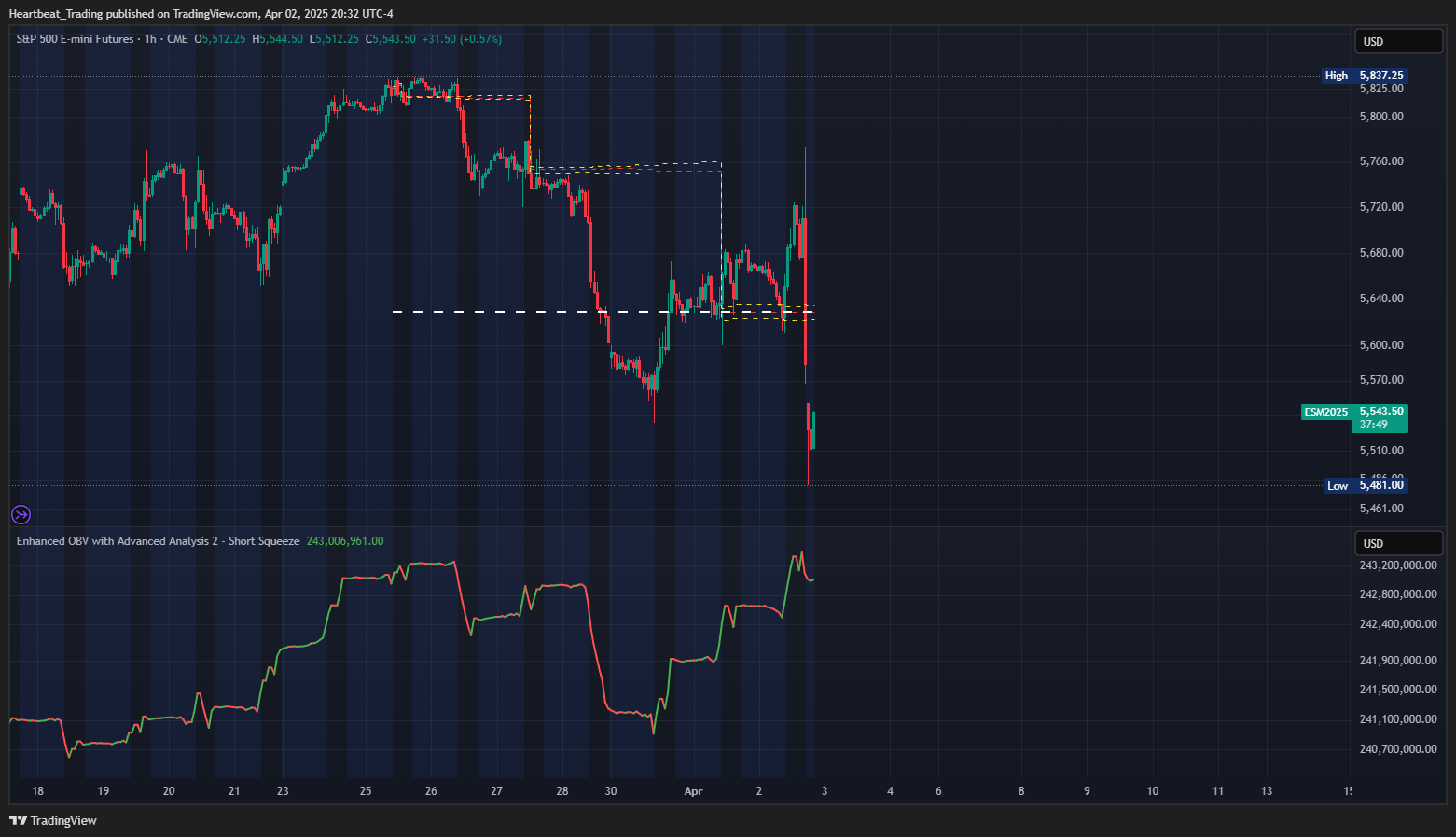Click the 5,825.00 price axis label
The image size is (1456, 837).
click(1381, 89)
